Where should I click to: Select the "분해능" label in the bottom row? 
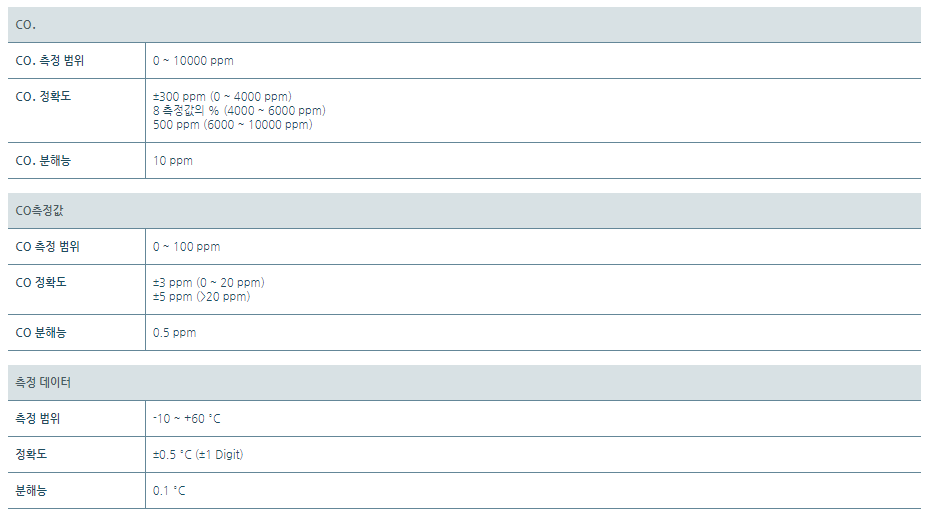point(32,491)
